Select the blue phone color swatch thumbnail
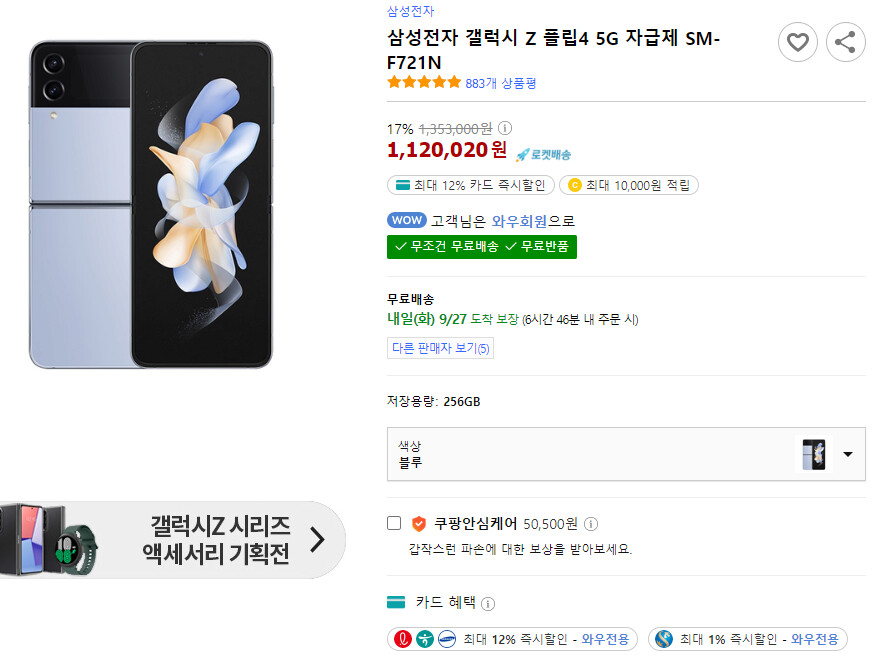This screenshot has width=883, height=664. (x=813, y=454)
